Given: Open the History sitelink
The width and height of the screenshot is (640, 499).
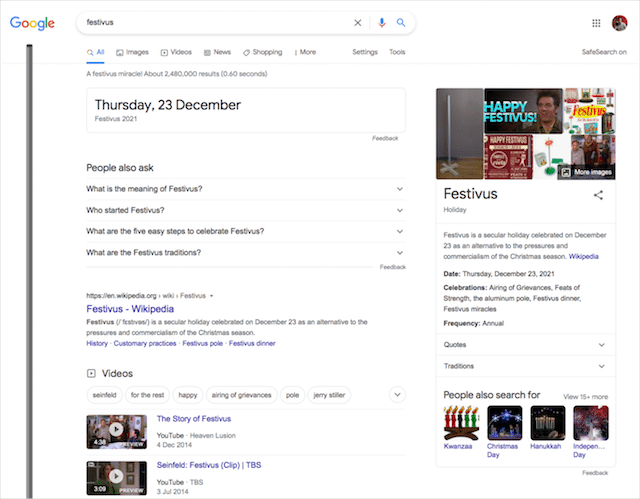Looking at the screenshot, I should point(97,344).
